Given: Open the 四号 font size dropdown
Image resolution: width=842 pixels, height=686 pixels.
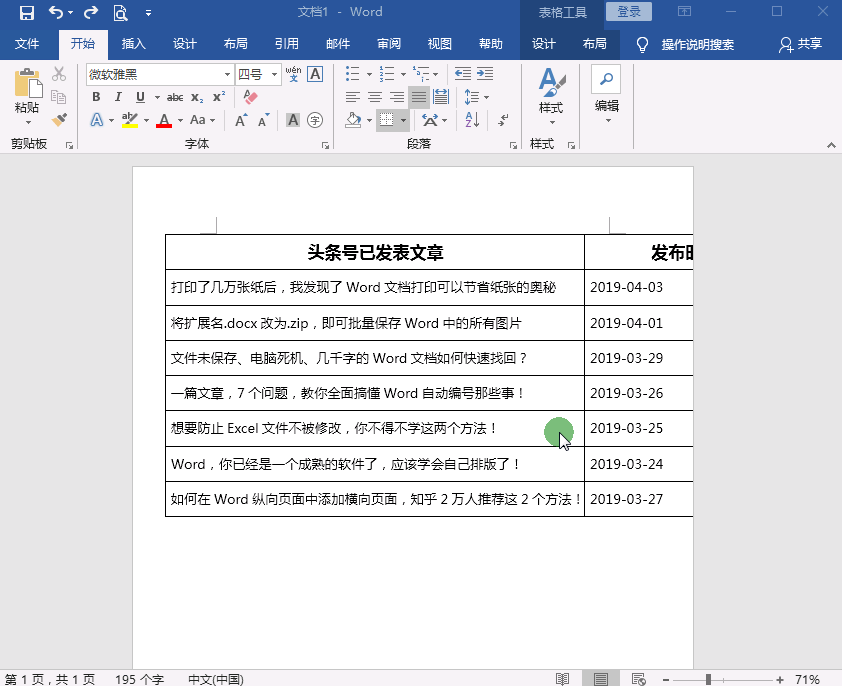Looking at the screenshot, I should pyautogui.click(x=257, y=74).
